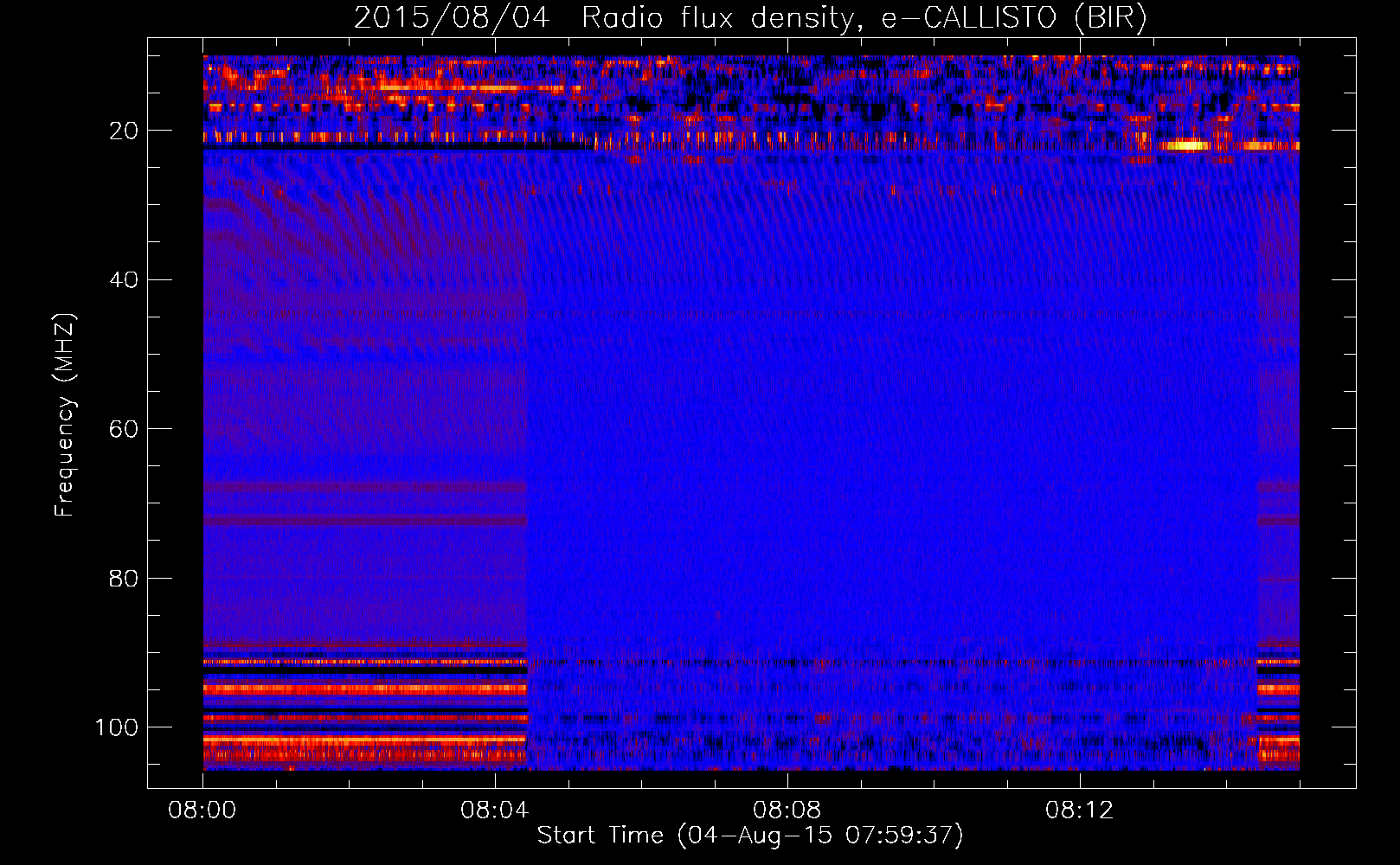Click the '08:08' time tick label
1400x865 pixels.
tap(787, 811)
